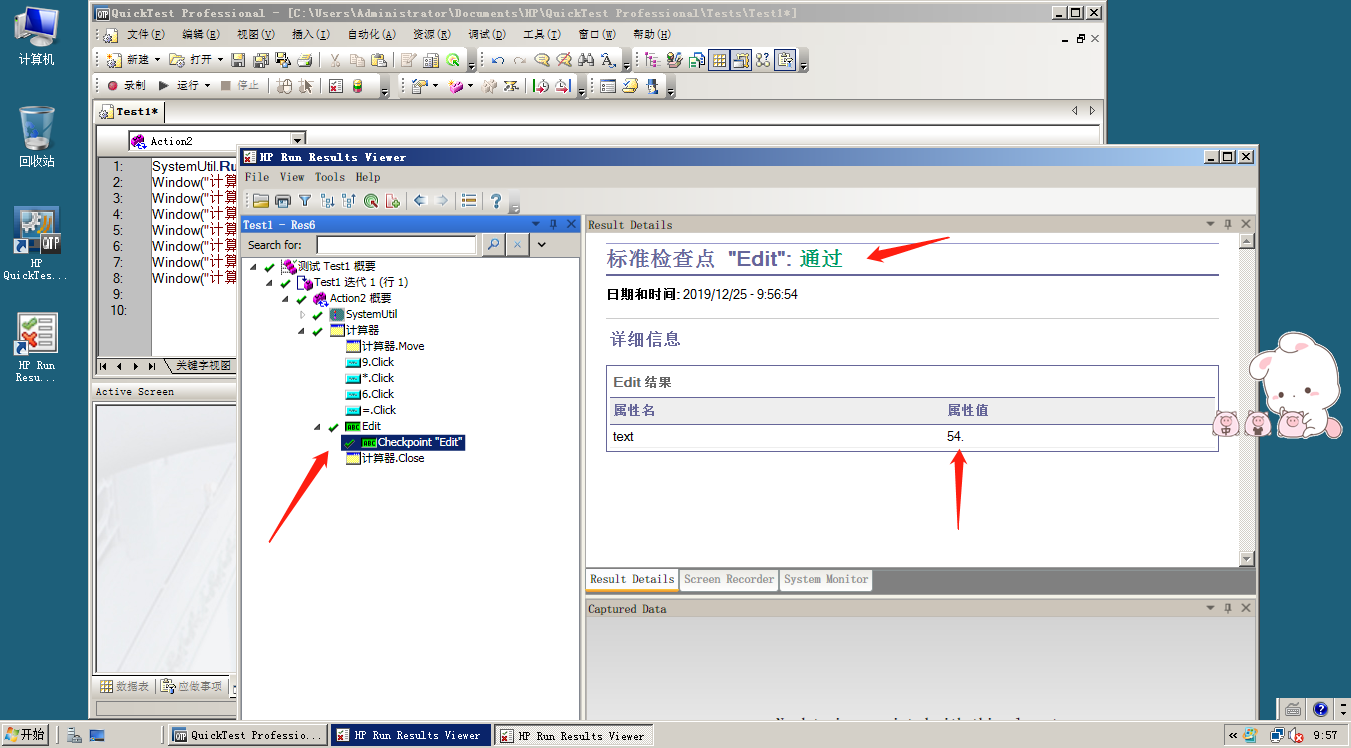Viewport: 1351px width, 748px height.
Task: Collapse the Test1 迭代 1 node
Action: [x=269, y=283]
